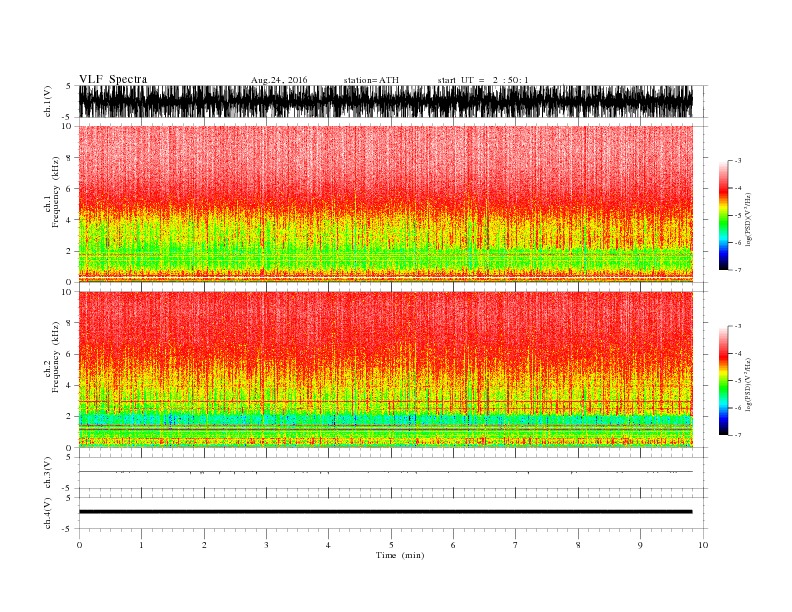Click the "VLF Spectra" plot title

click(113, 79)
